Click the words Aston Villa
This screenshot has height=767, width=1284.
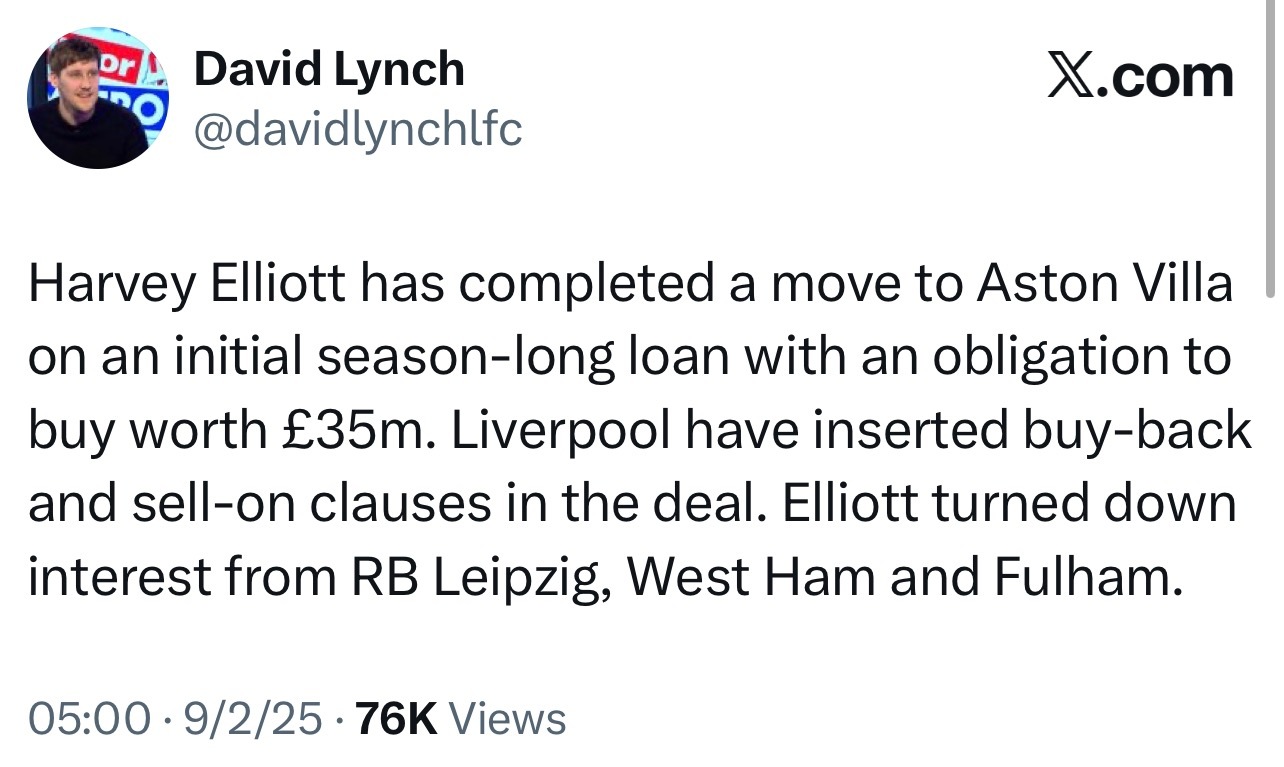[1105, 286]
